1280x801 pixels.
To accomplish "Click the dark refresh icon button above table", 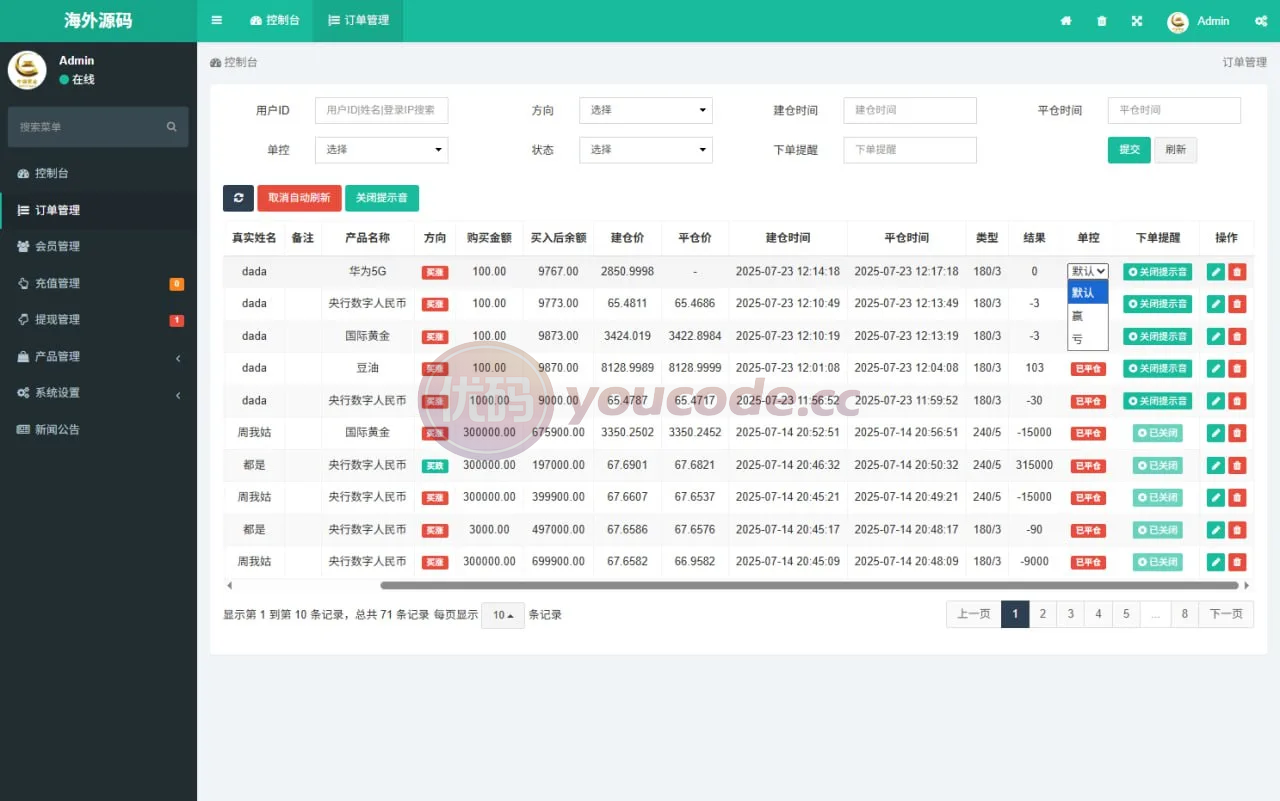I will click(x=238, y=198).
